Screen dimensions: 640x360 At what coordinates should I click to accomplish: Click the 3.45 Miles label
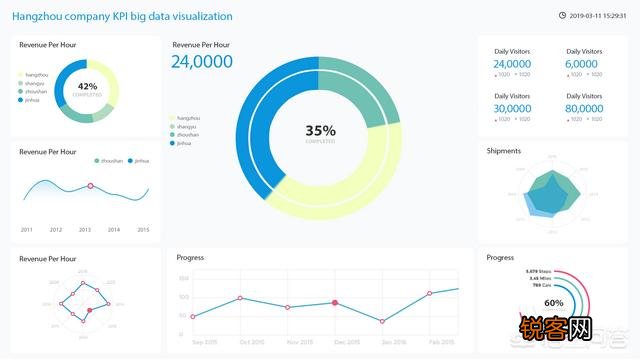point(540,278)
